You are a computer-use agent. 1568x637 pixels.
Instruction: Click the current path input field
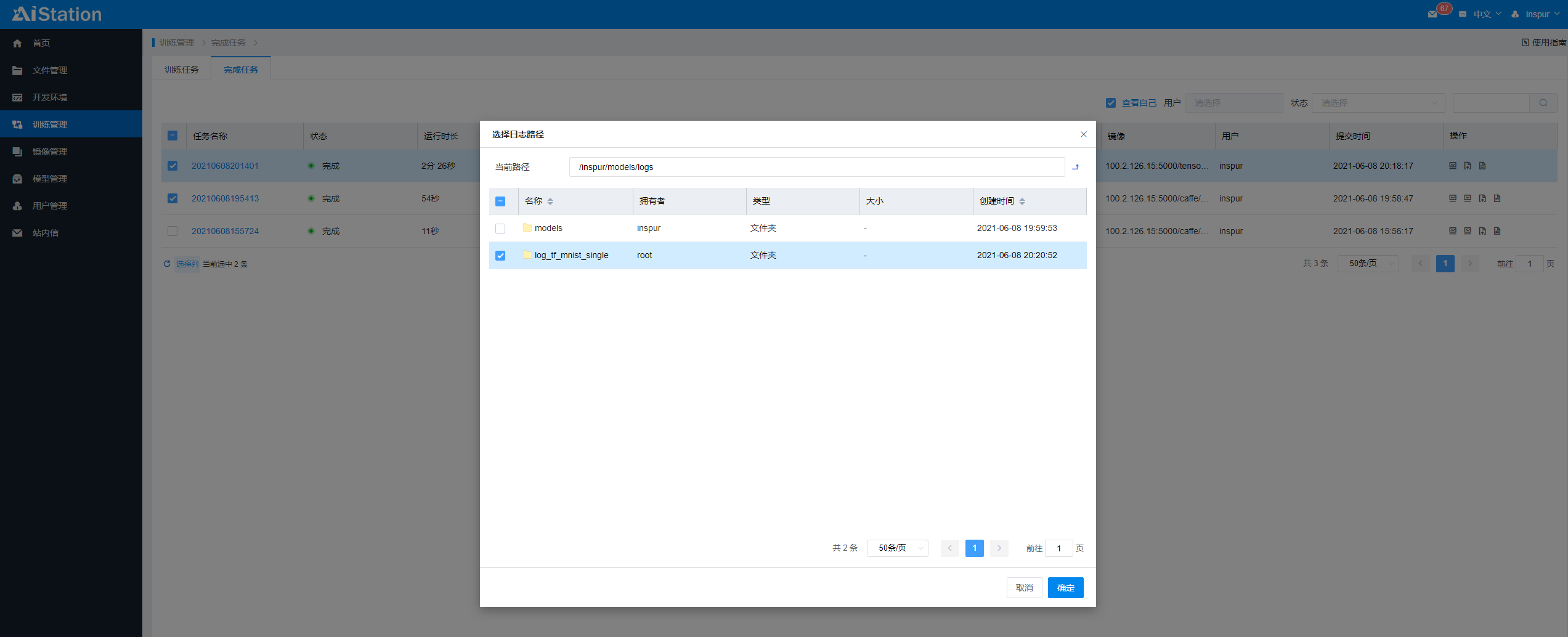pyautogui.click(x=816, y=167)
